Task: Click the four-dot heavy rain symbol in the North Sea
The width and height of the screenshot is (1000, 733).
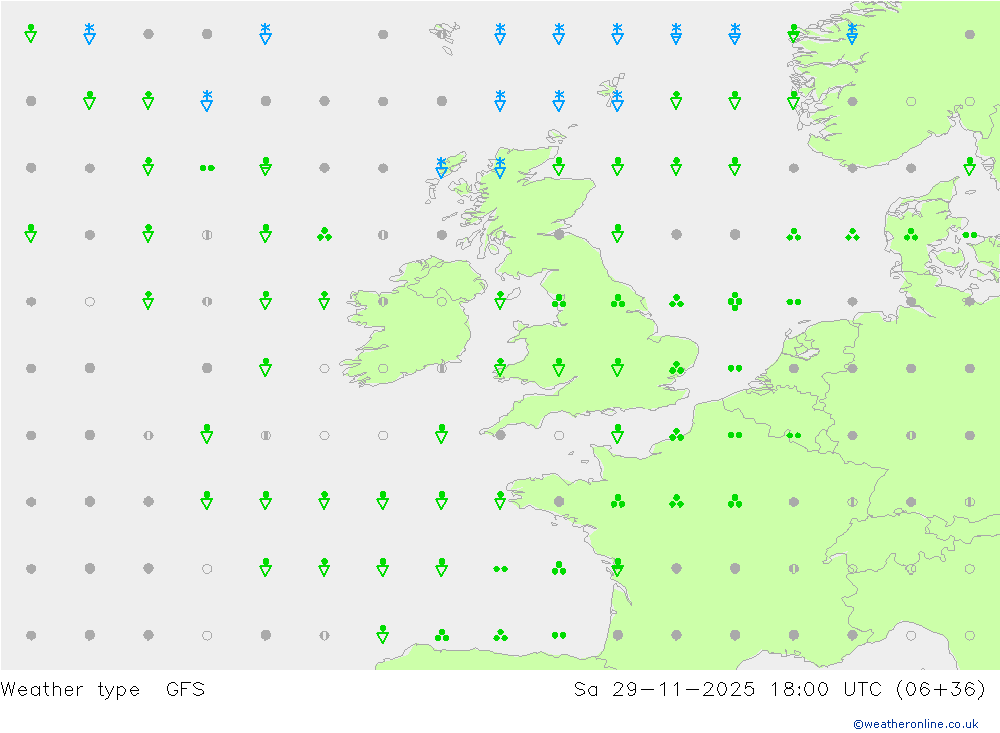Action: (x=735, y=301)
